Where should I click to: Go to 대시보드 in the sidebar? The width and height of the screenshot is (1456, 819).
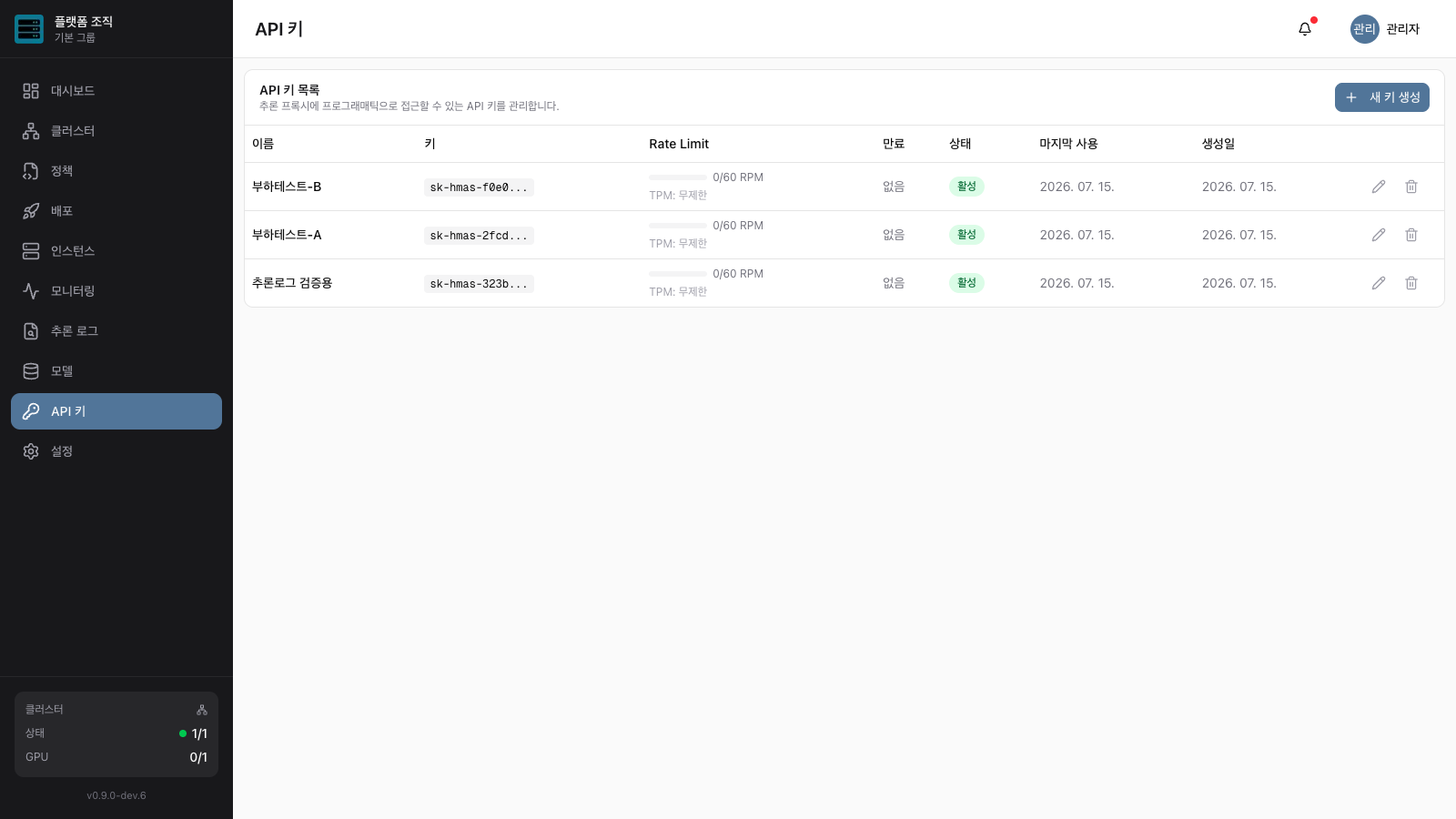pyautogui.click(x=116, y=91)
